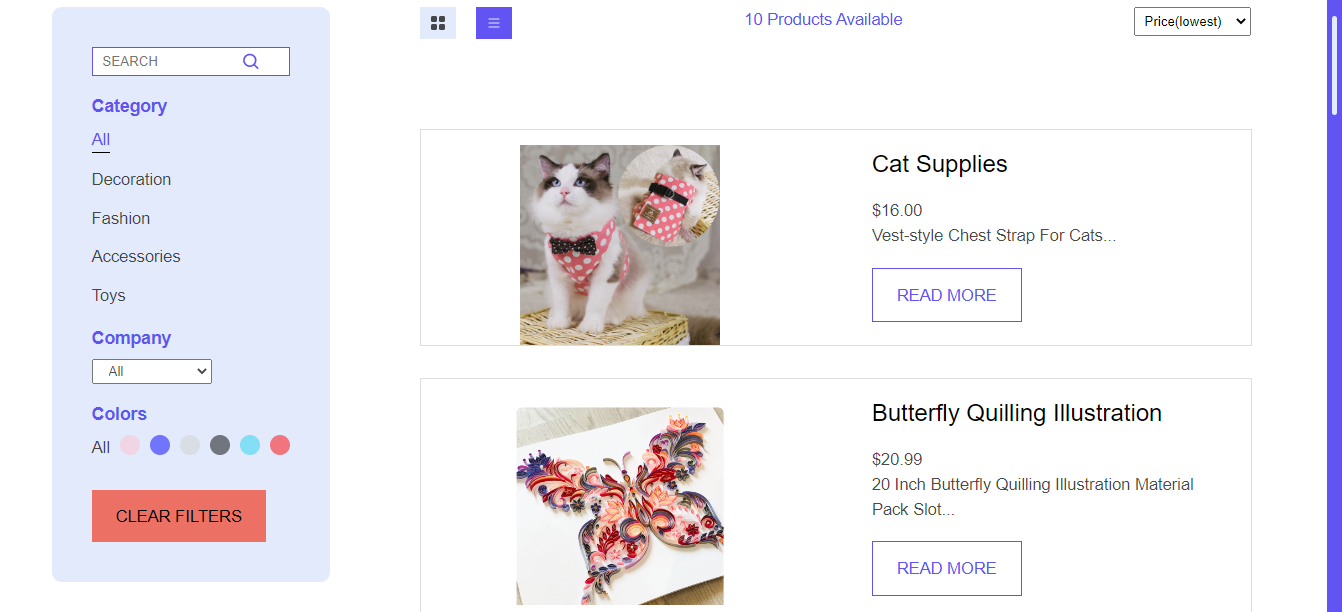
Task: Filter by Accessories category
Action: pos(136,257)
